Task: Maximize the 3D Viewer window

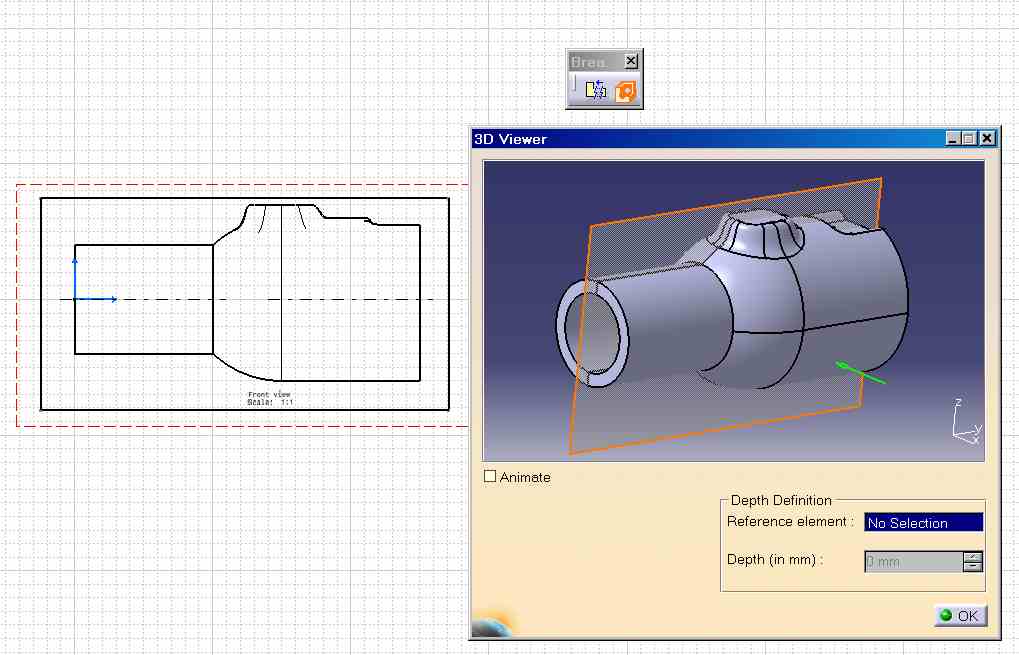Action: tap(968, 138)
